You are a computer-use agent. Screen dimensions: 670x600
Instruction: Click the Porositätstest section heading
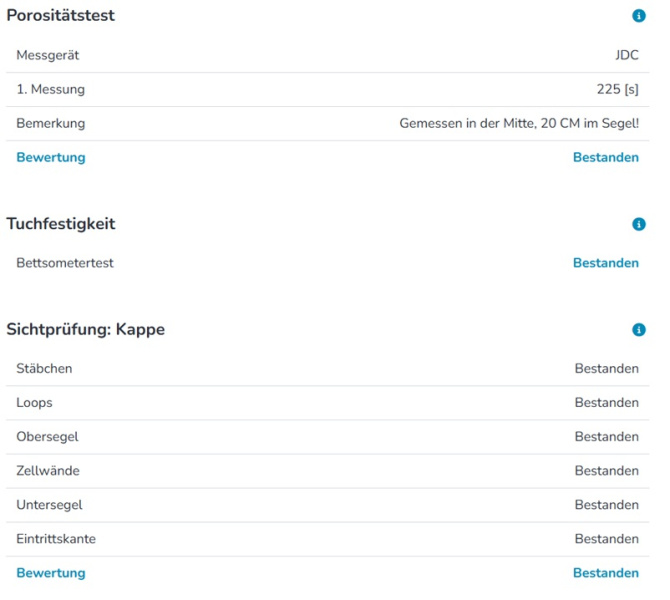coord(61,16)
